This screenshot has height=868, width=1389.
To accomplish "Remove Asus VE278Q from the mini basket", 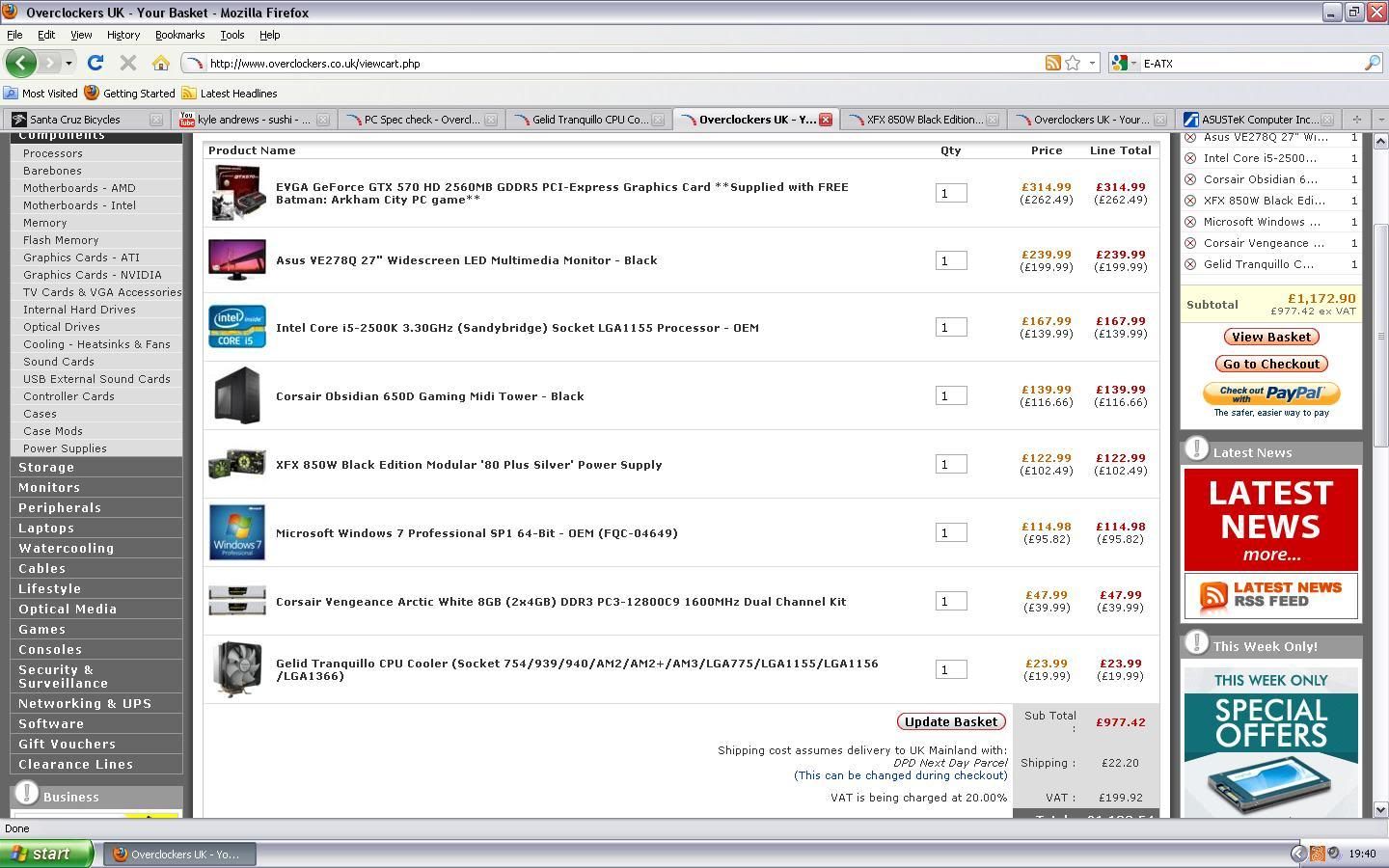I will pyautogui.click(x=1190, y=137).
